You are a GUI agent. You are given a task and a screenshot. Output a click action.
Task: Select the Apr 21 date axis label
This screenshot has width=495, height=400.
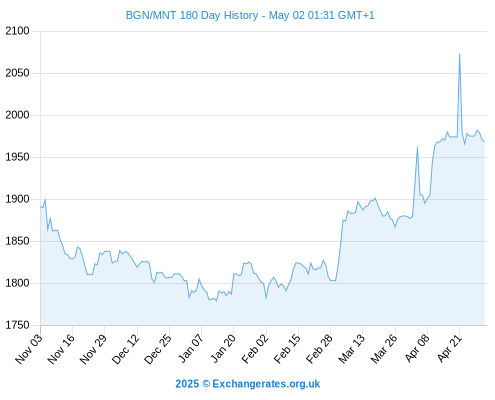(449, 348)
